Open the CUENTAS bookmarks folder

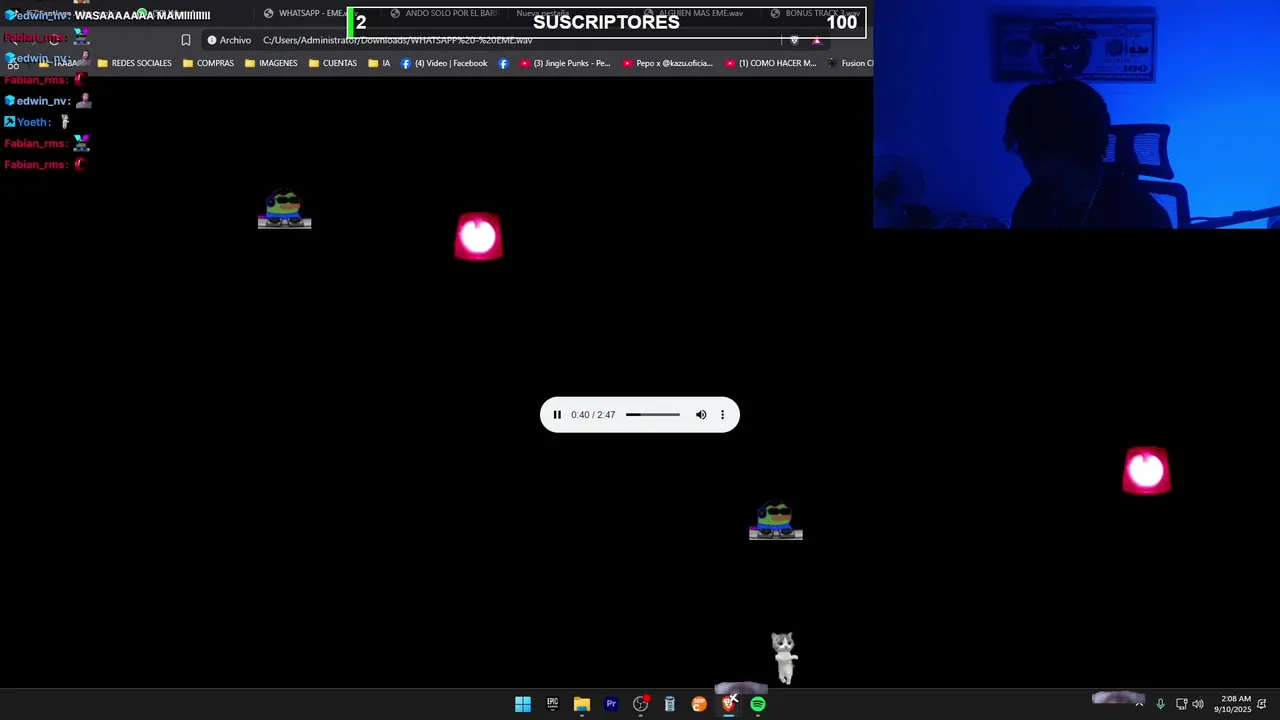coord(333,63)
